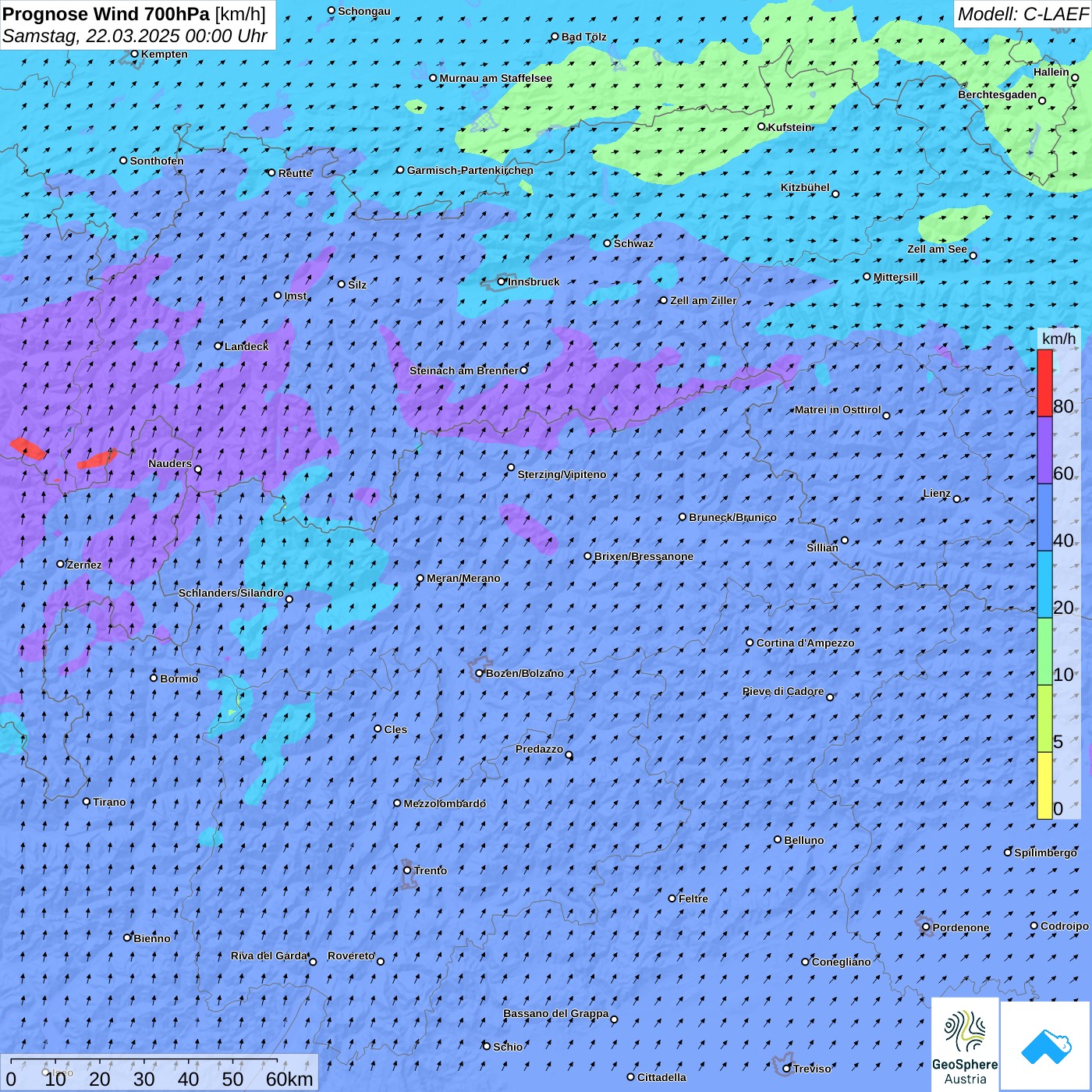1092x1092 pixels.
Task: Click the Innsbruck city marker
Action: pyautogui.click(x=502, y=282)
